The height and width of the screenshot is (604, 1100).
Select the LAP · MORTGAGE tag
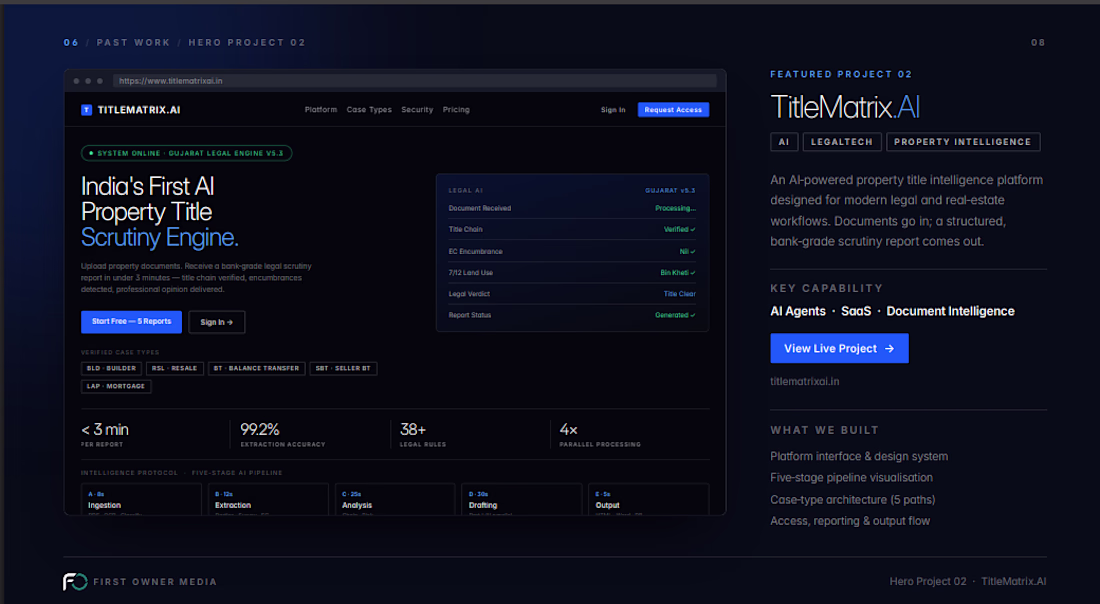(116, 387)
